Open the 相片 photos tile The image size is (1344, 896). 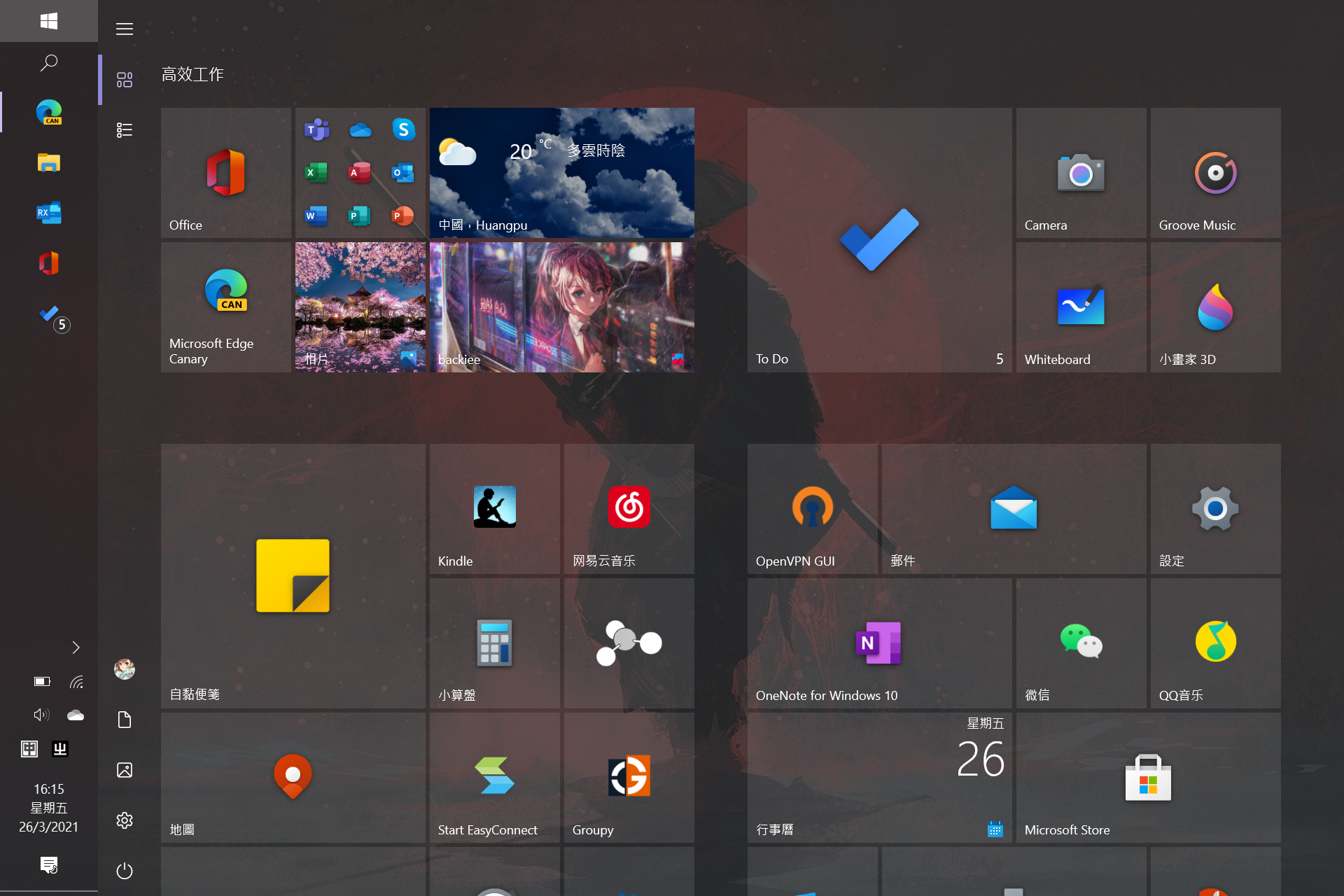pyautogui.click(x=360, y=307)
